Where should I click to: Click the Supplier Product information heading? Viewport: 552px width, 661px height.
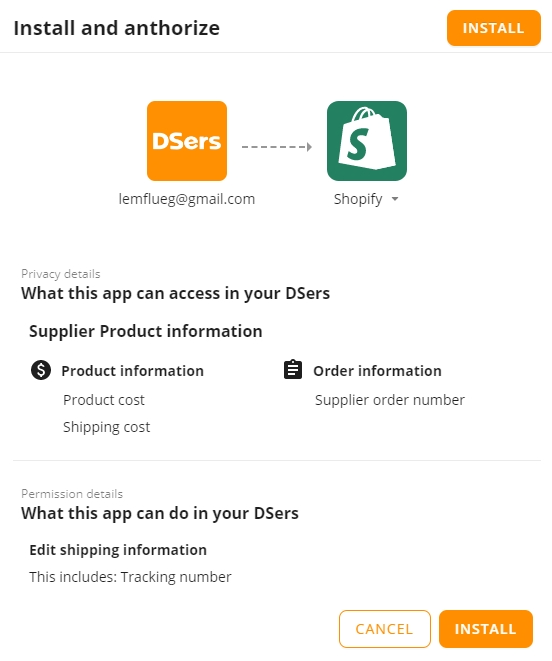point(145,331)
